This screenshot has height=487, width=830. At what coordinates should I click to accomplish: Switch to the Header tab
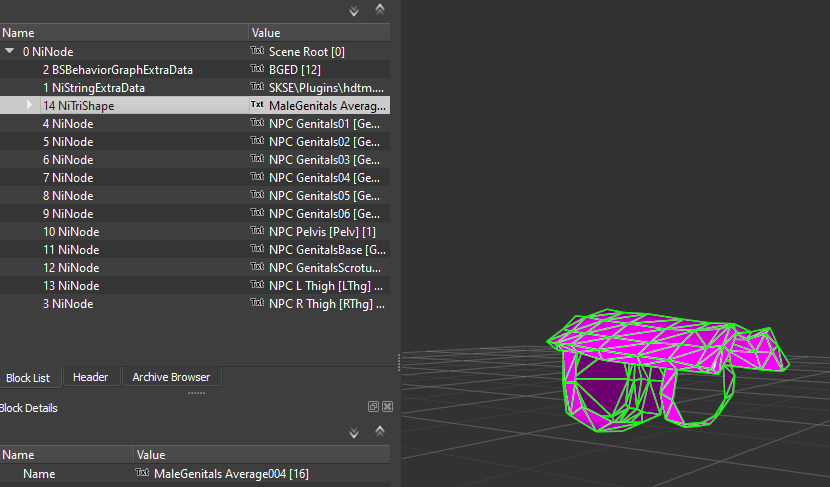[x=91, y=377]
